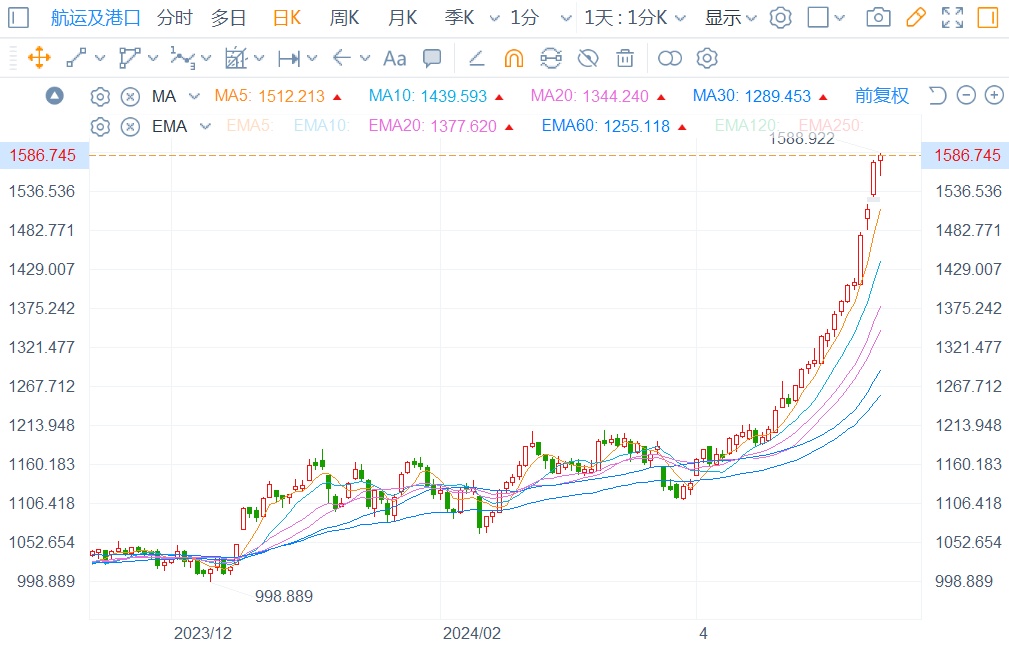Expand the 显示 dropdown menu

pyautogui.click(x=731, y=18)
